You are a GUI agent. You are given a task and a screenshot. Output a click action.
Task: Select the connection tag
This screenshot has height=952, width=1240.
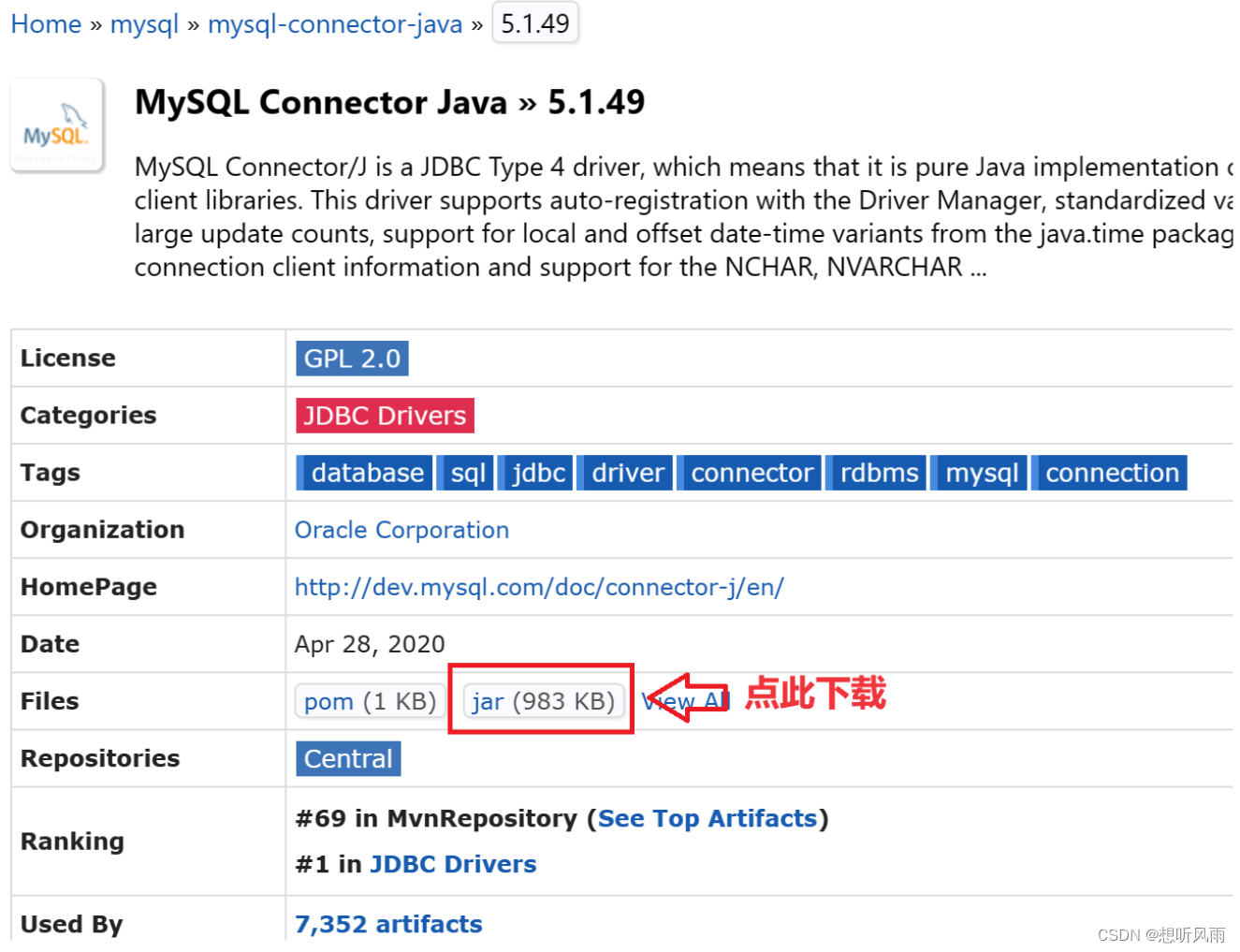[x=1109, y=472]
